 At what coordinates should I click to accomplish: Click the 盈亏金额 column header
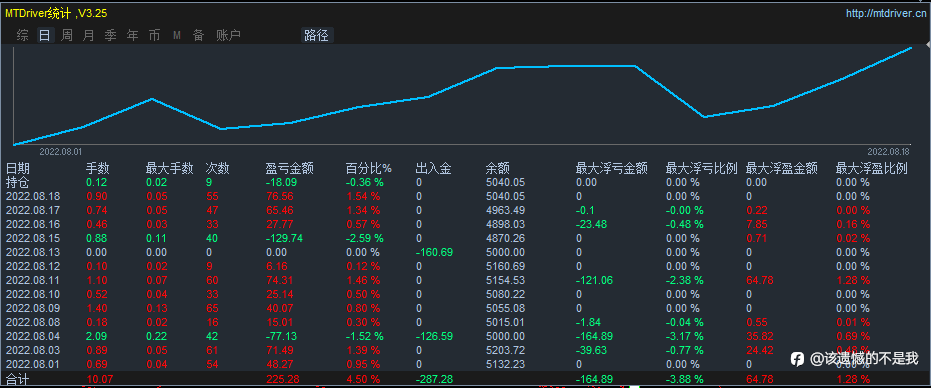pyautogui.click(x=289, y=169)
